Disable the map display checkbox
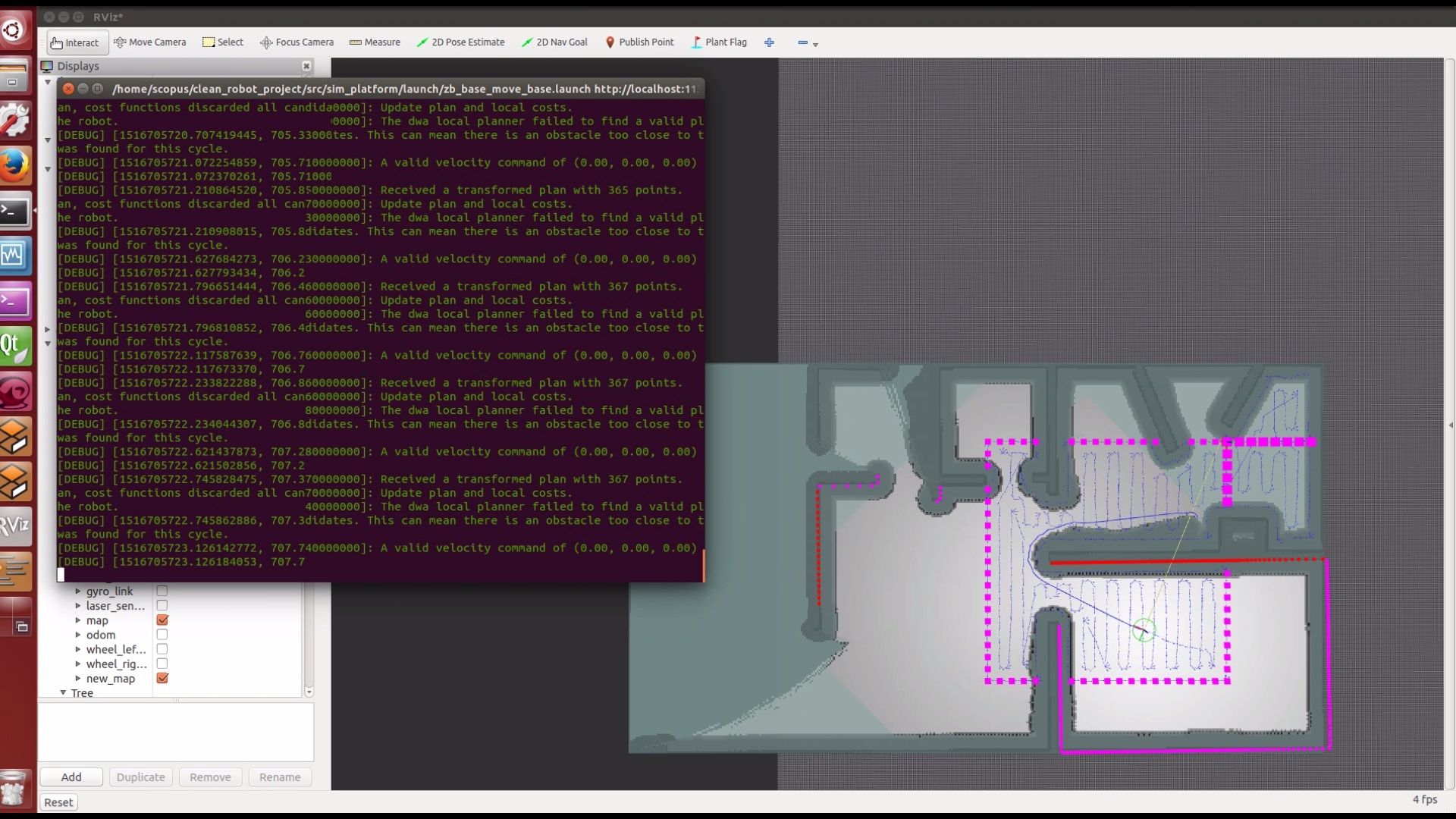1456x819 pixels. click(x=162, y=620)
